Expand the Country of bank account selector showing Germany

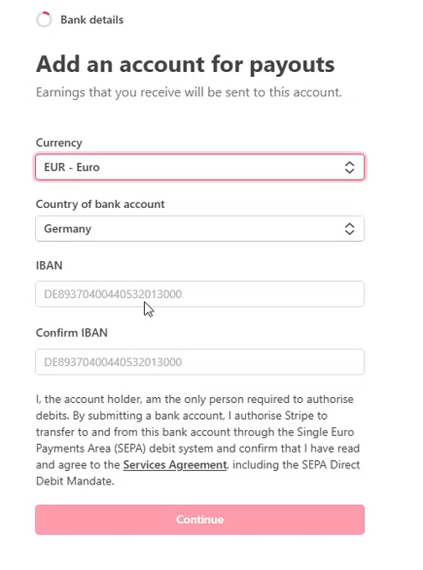pos(200,229)
